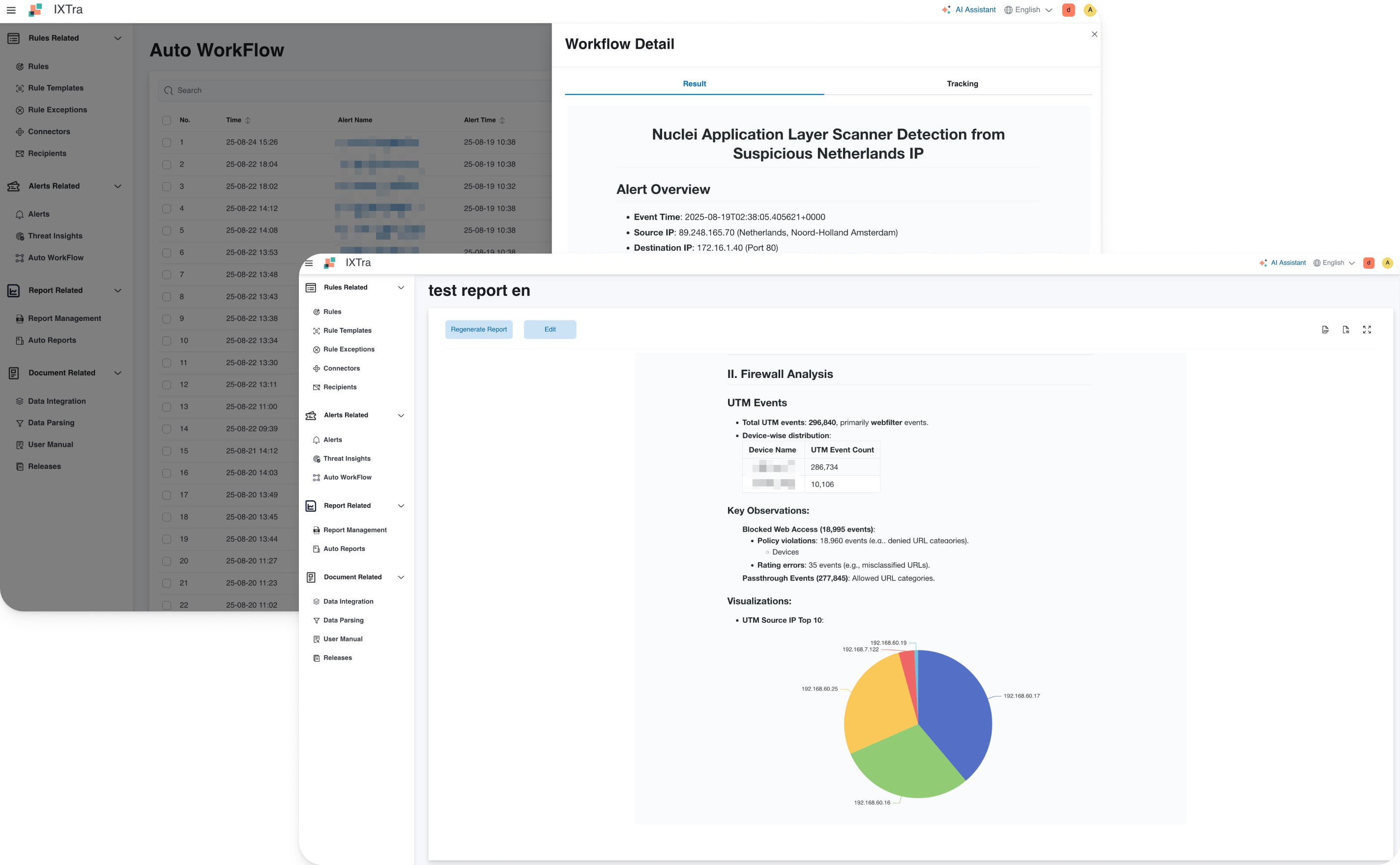This screenshot has width=1400, height=865.
Task: Click hamburger menu icon in test report window
Action: [309, 263]
